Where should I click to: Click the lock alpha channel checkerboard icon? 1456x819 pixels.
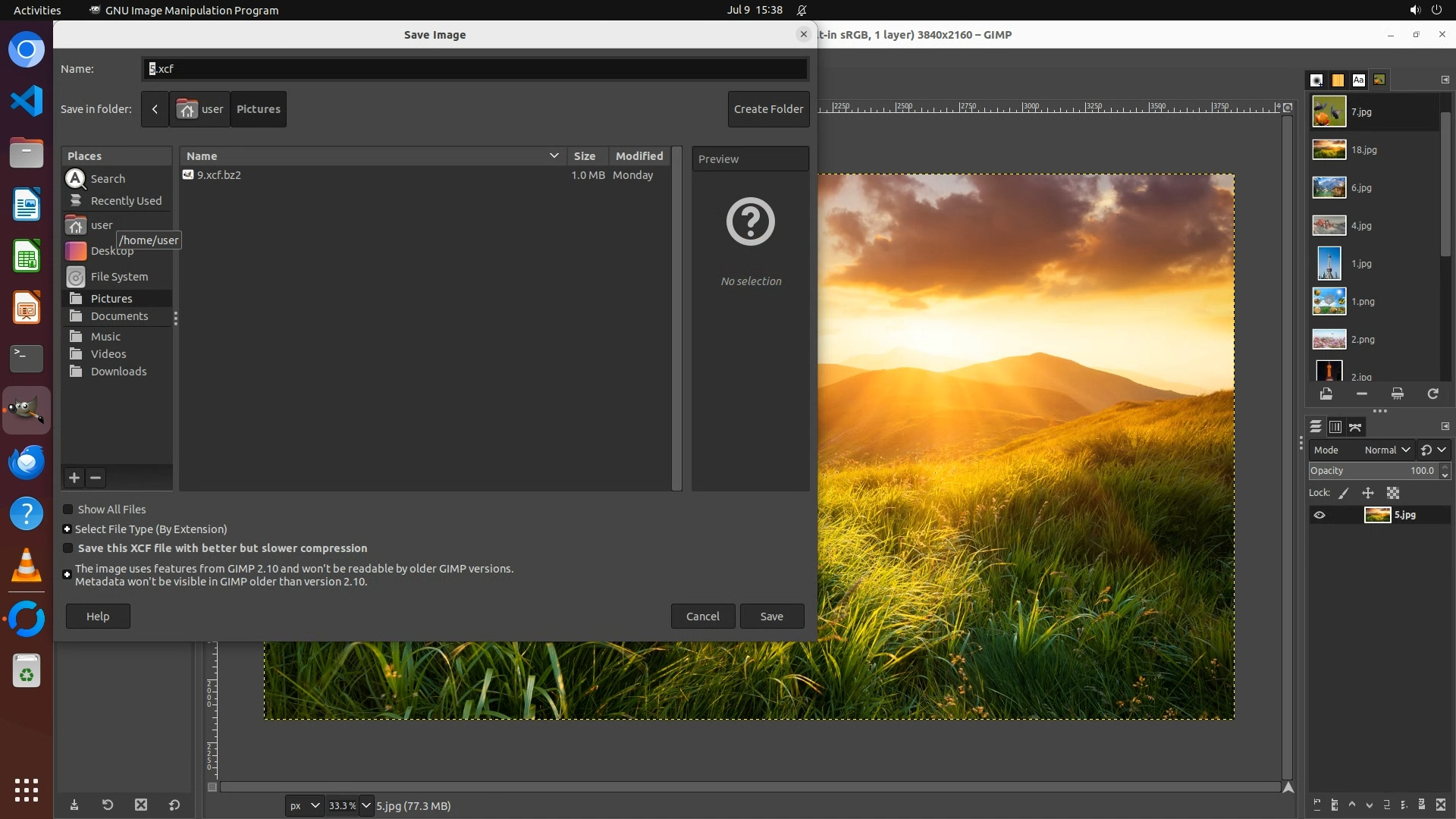(x=1393, y=493)
